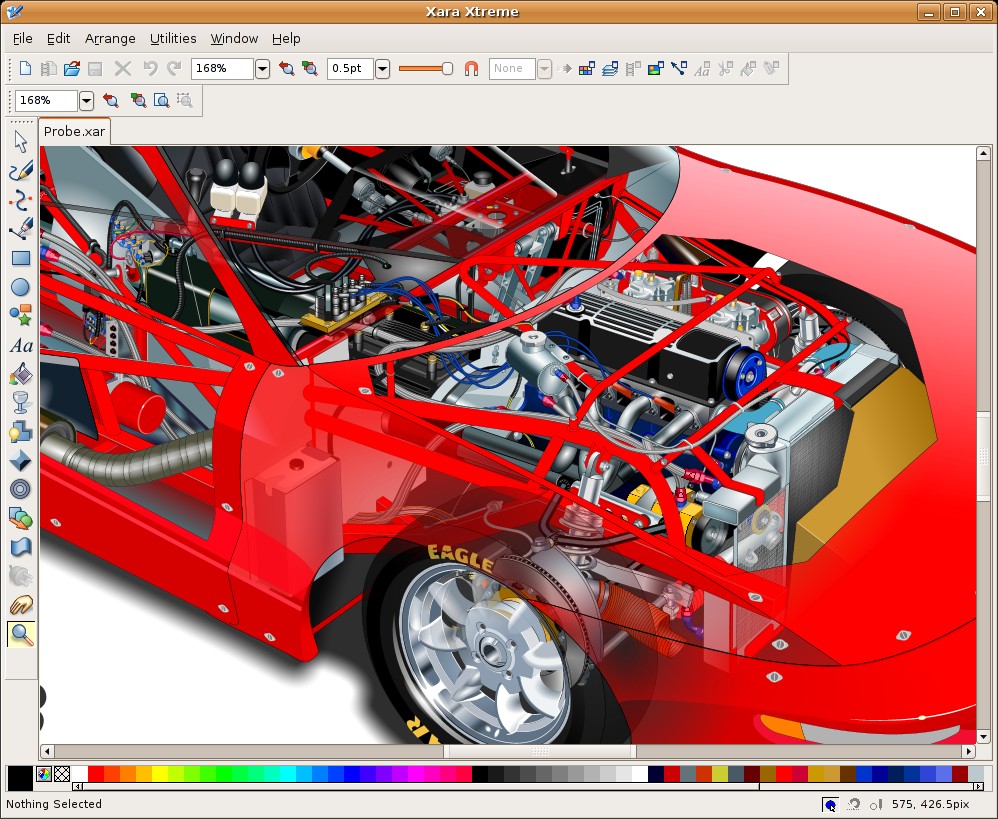Image resolution: width=998 pixels, height=819 pixels.
Task: Select the Blend tool
Action: coord(20,518)
